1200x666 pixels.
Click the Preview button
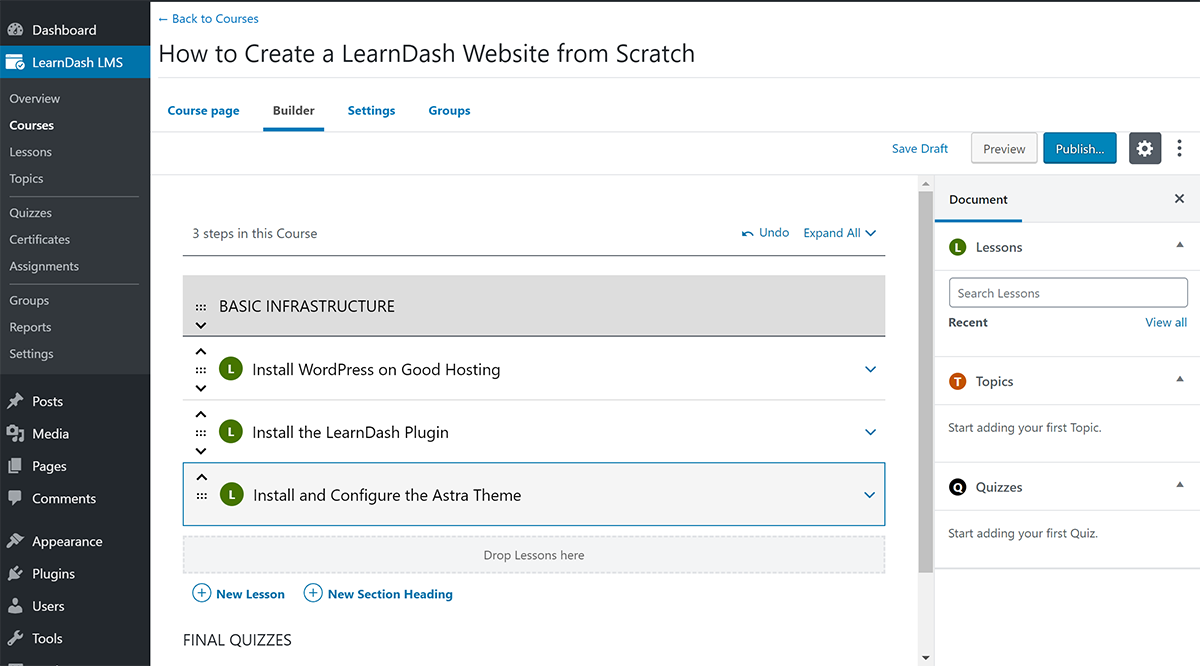click(1004, 148)
